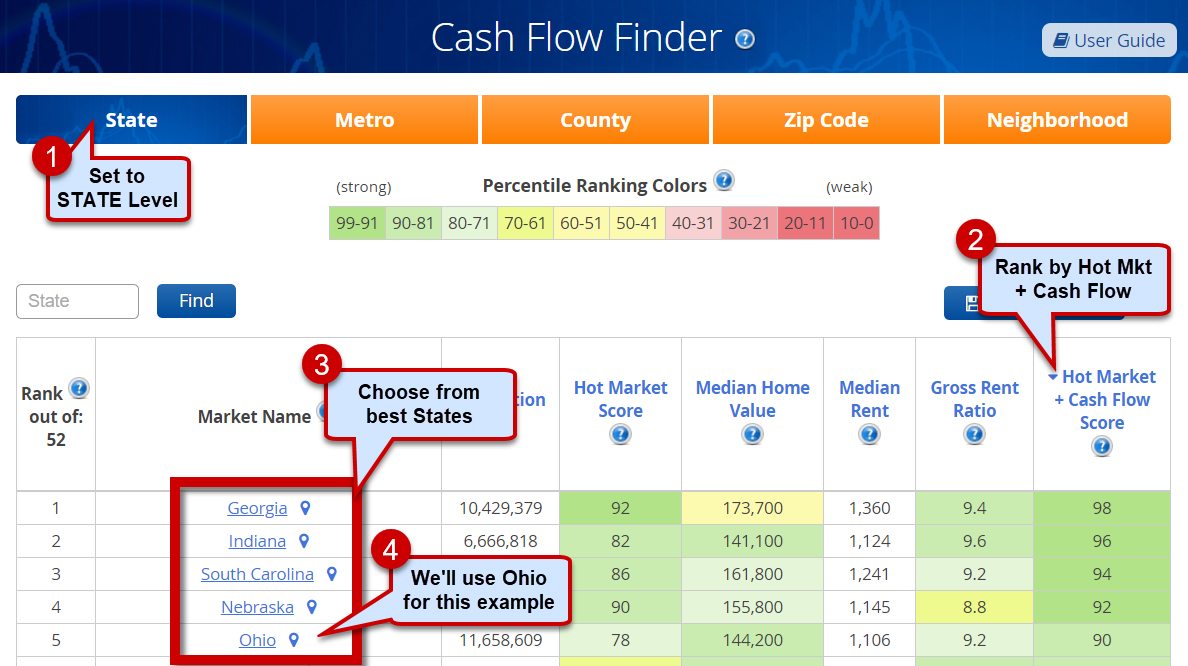Viewport: 1188px width, 666px height.
Task: Select the 40-31 percentile color swatch
Action: point(693,223)
